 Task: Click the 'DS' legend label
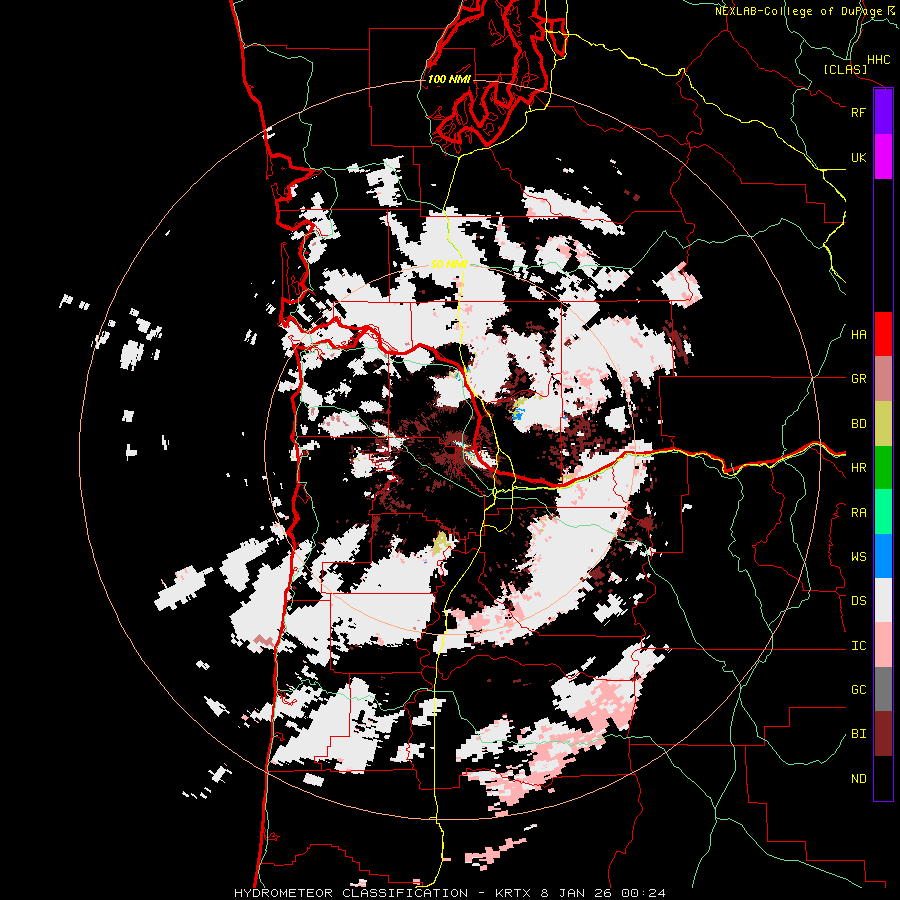pyautogui.click(x=858, y=601)
